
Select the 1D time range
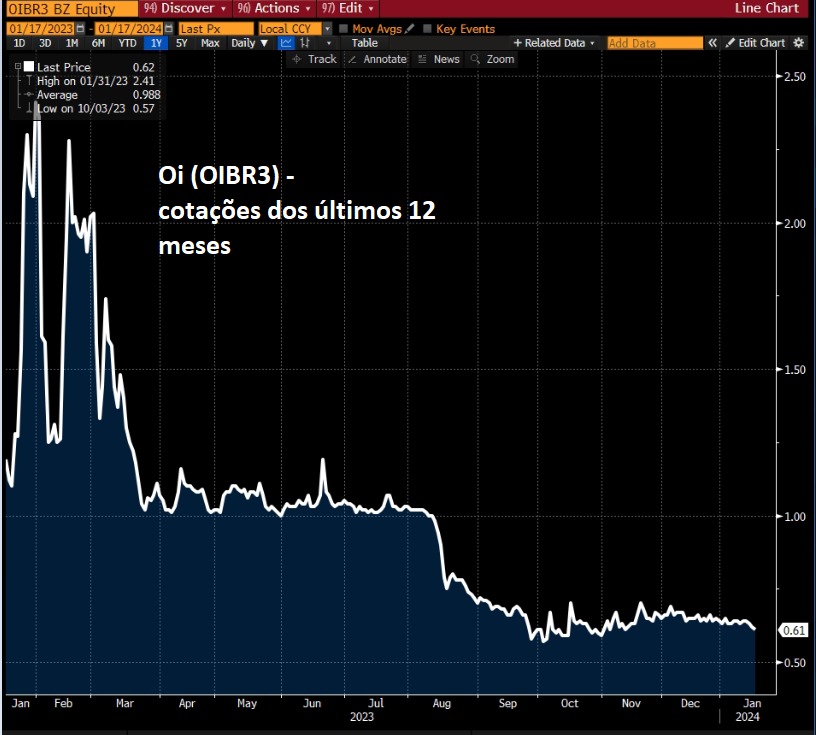(19, 43)
